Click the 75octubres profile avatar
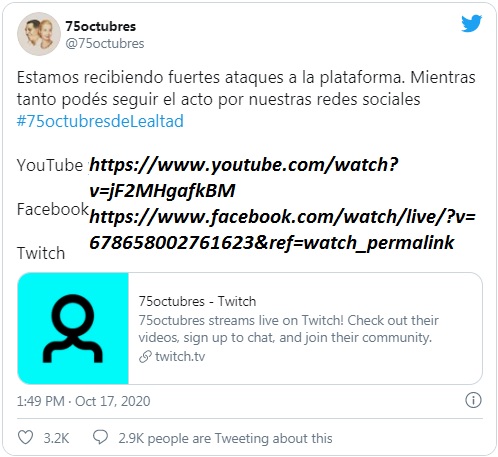Image resolution: width=498 pixels, height=457 pixels. [39, 34]
